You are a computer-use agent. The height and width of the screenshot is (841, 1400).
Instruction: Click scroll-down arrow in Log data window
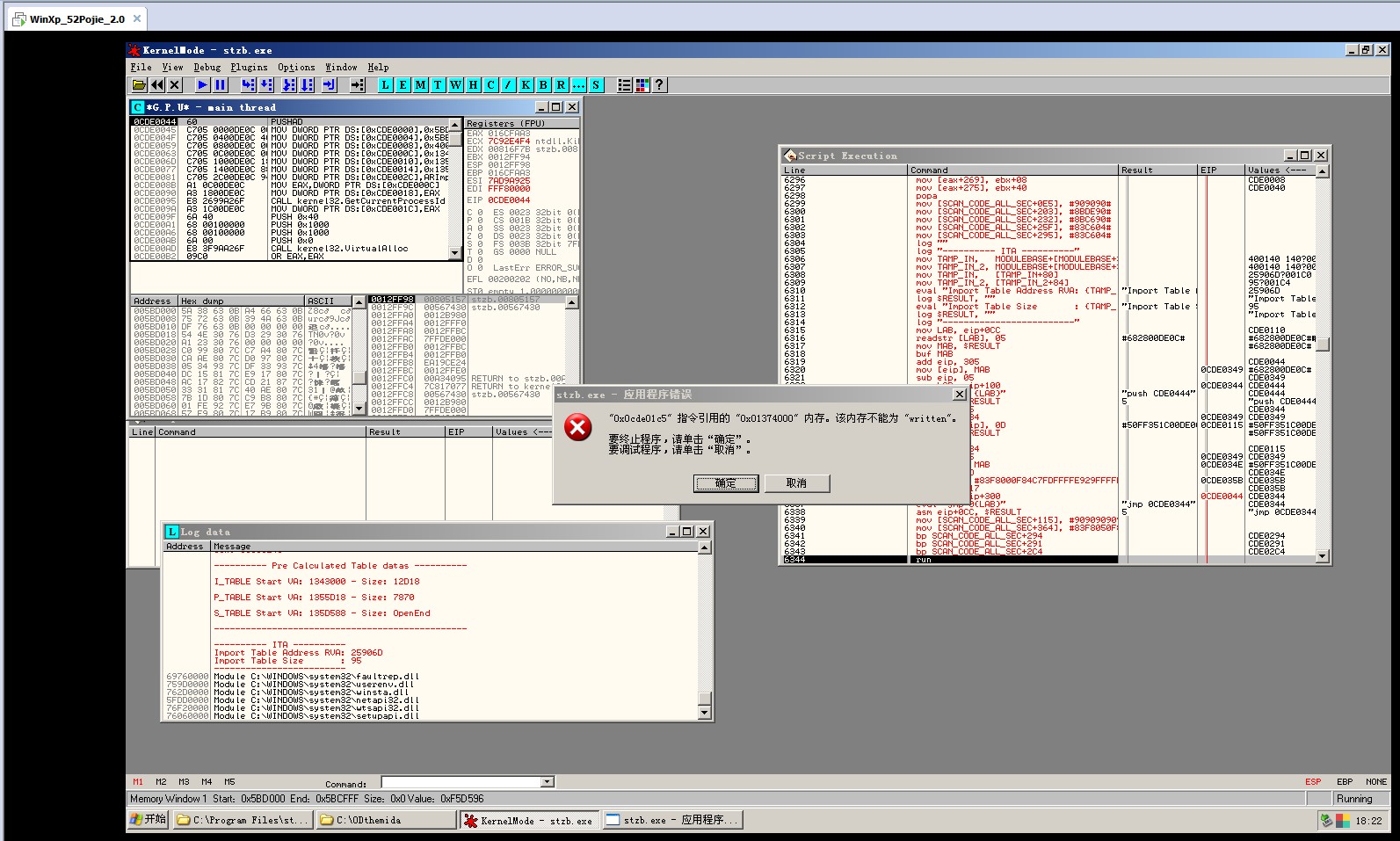click(x=704, y=713)
